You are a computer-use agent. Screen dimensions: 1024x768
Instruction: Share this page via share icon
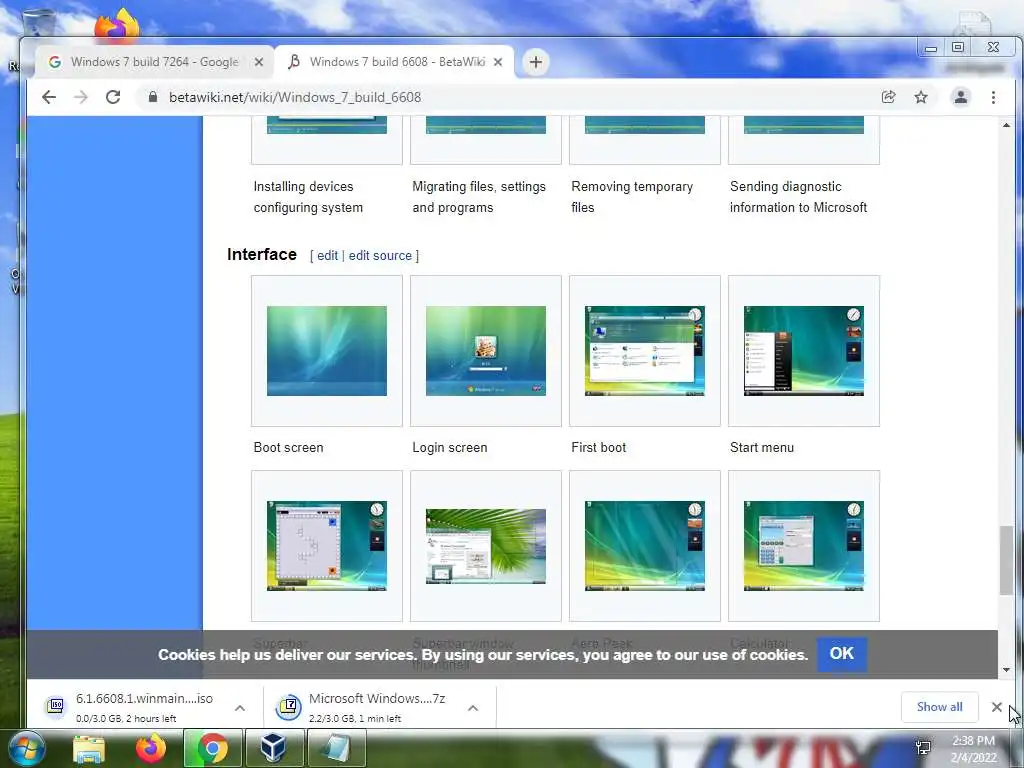coord(888,97)
